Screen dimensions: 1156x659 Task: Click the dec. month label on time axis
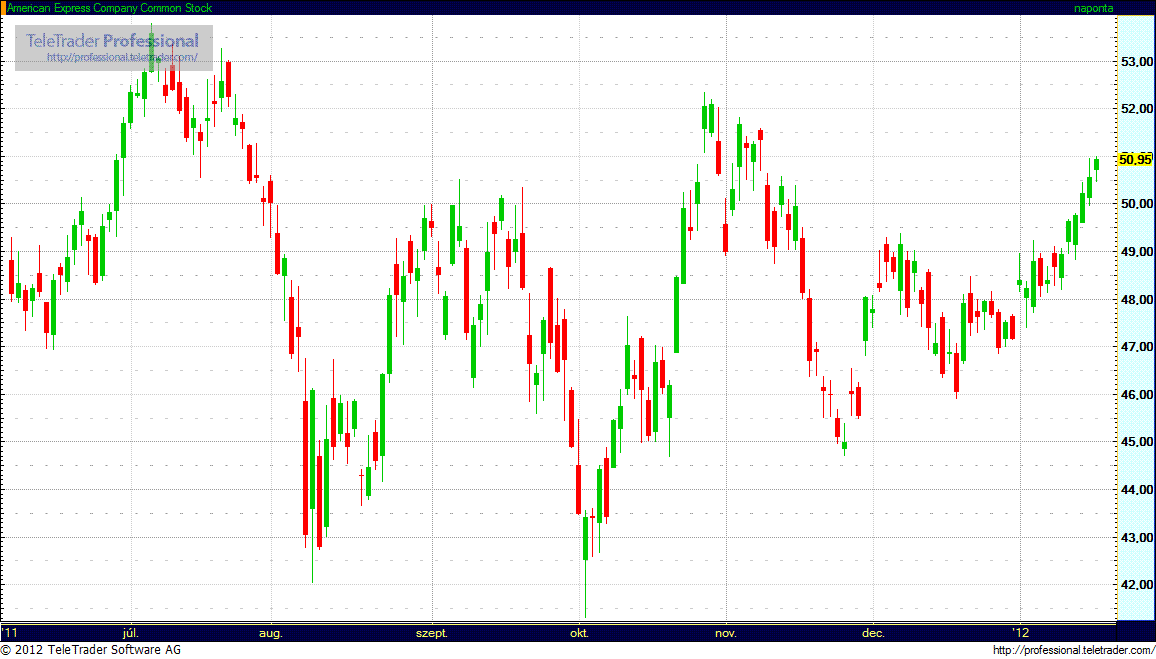click(873, 633)
